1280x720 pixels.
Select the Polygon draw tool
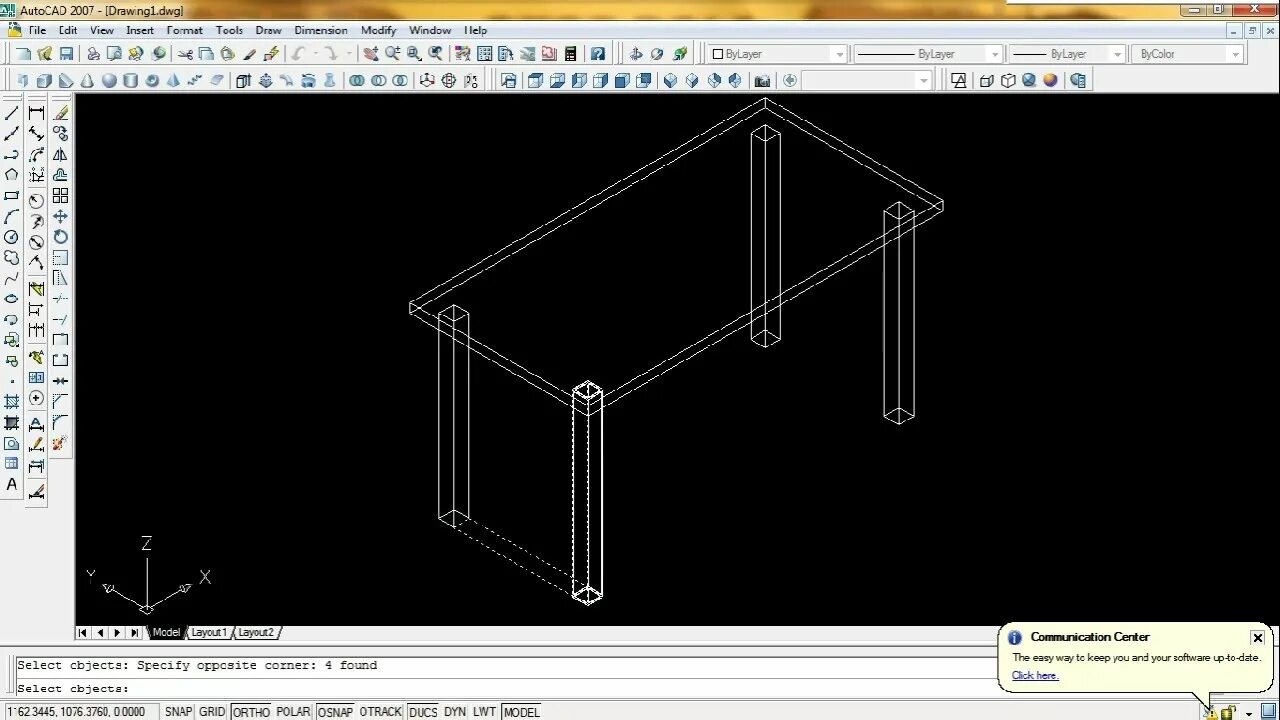(x=12, y=175)
